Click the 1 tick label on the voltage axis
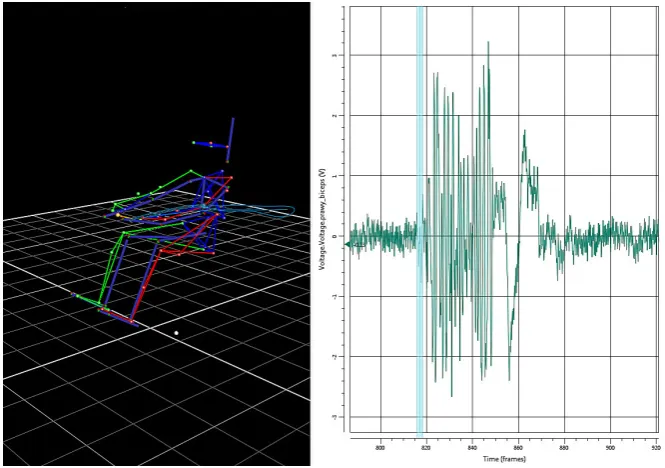 pos(335,176)
